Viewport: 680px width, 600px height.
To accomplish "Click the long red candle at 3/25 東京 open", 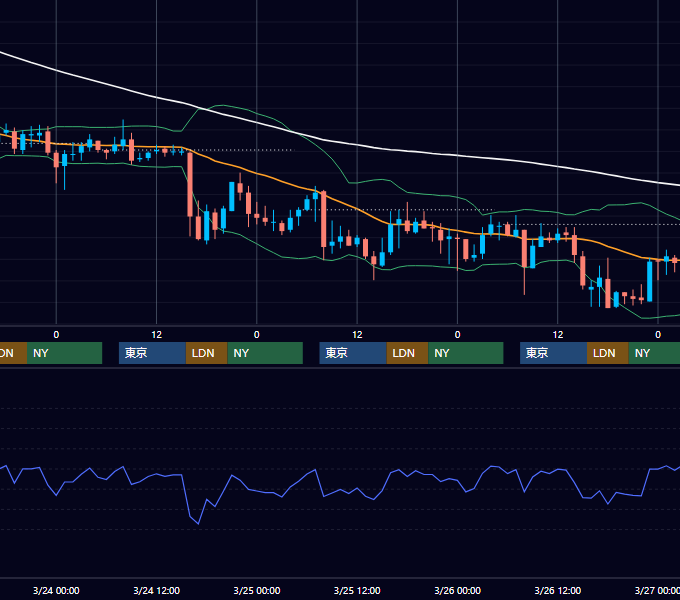I will (x=324, y=219).
